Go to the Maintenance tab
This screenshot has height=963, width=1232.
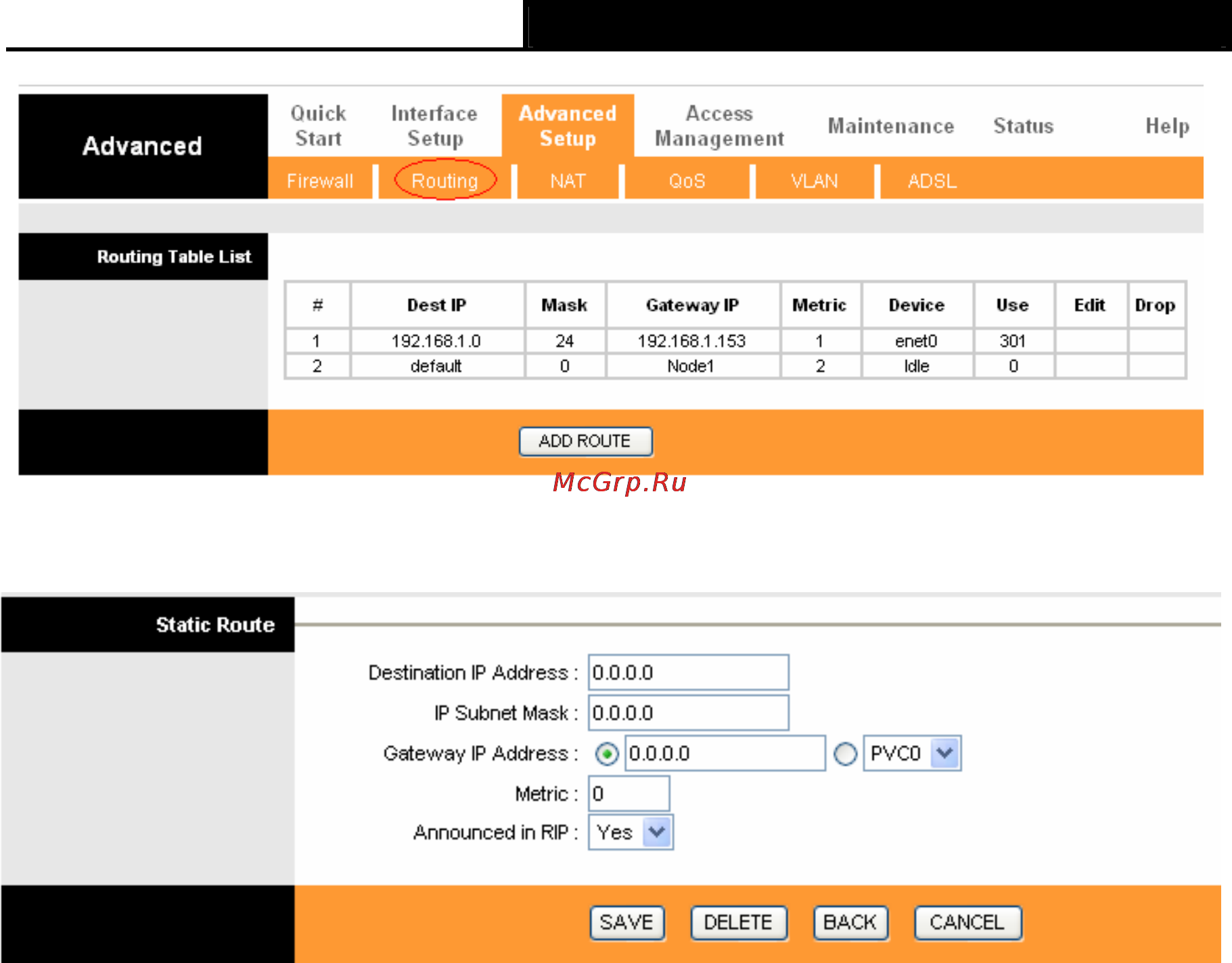(x=891, y=126)
